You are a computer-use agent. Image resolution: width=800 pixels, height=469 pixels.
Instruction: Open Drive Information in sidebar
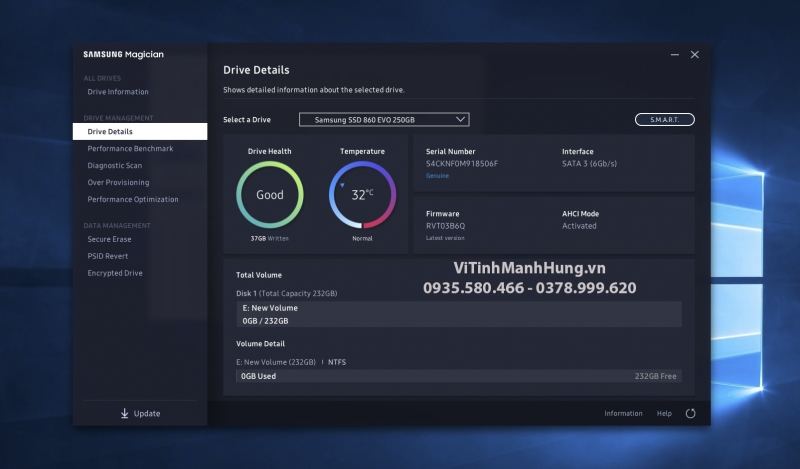(x=118, y=92)
